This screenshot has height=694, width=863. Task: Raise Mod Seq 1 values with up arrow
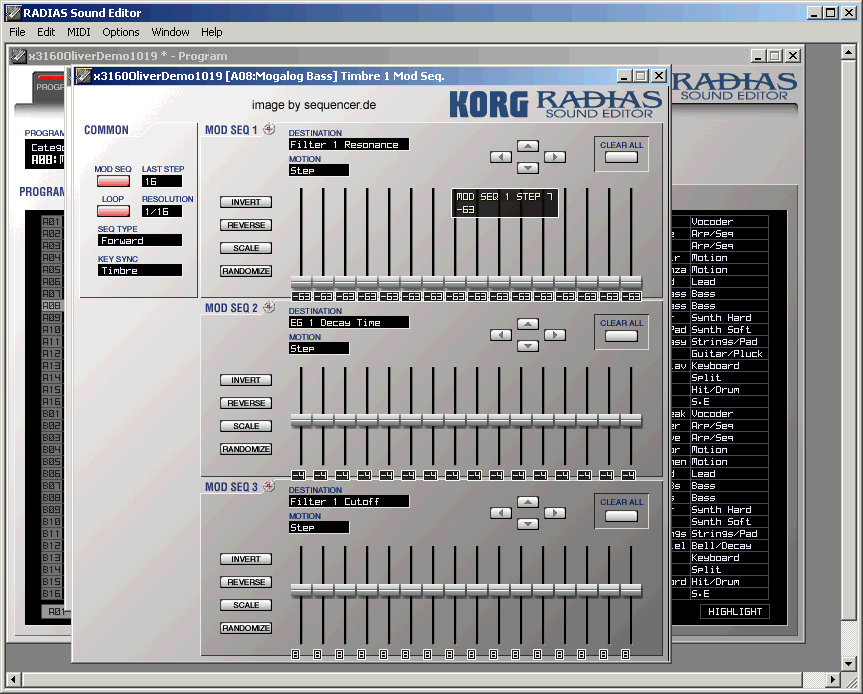point(528,146)
